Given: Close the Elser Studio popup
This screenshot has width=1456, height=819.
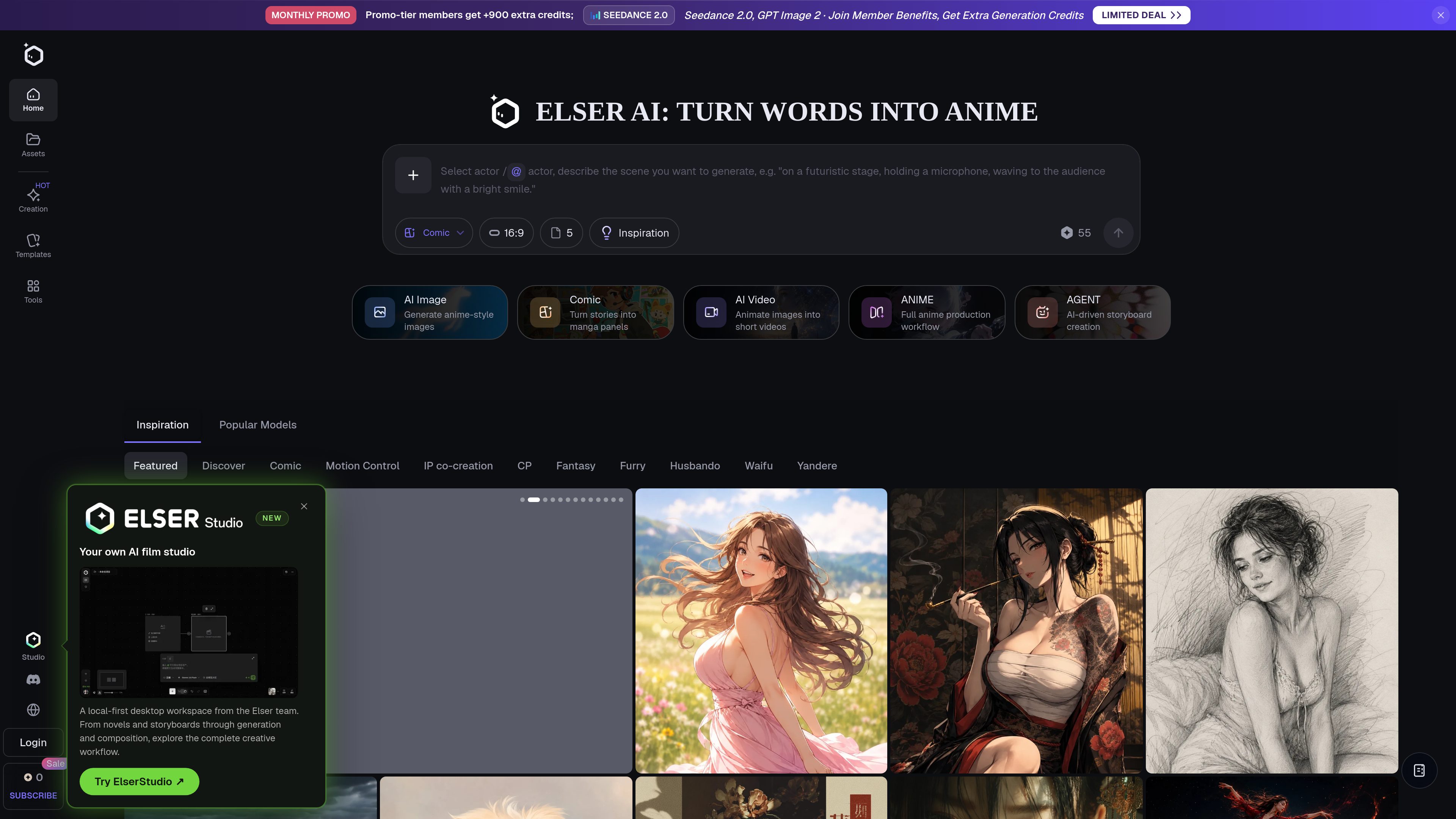Looking at the screenshot, I should [x=304, y=507].
